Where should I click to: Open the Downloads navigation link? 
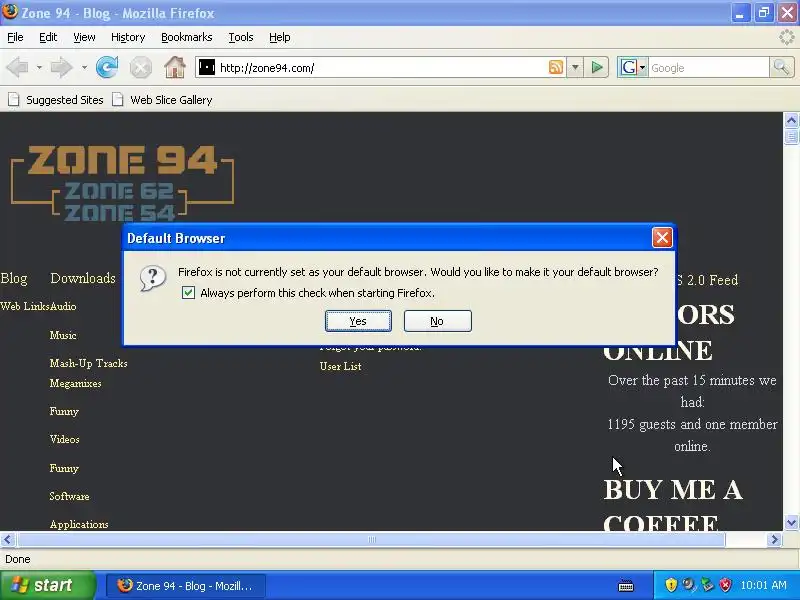coord(83,278)
